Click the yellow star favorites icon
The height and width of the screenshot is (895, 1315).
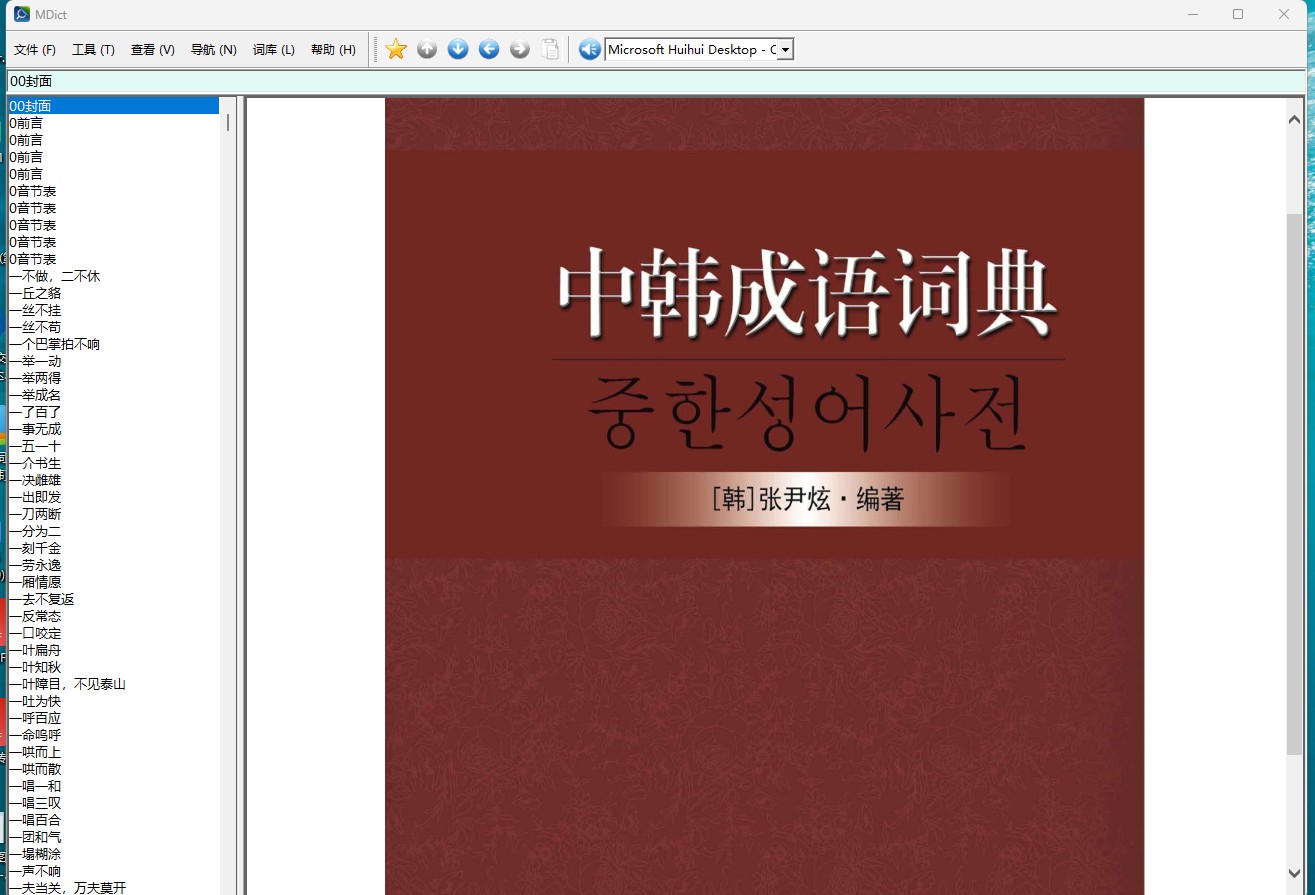(396, 49)
